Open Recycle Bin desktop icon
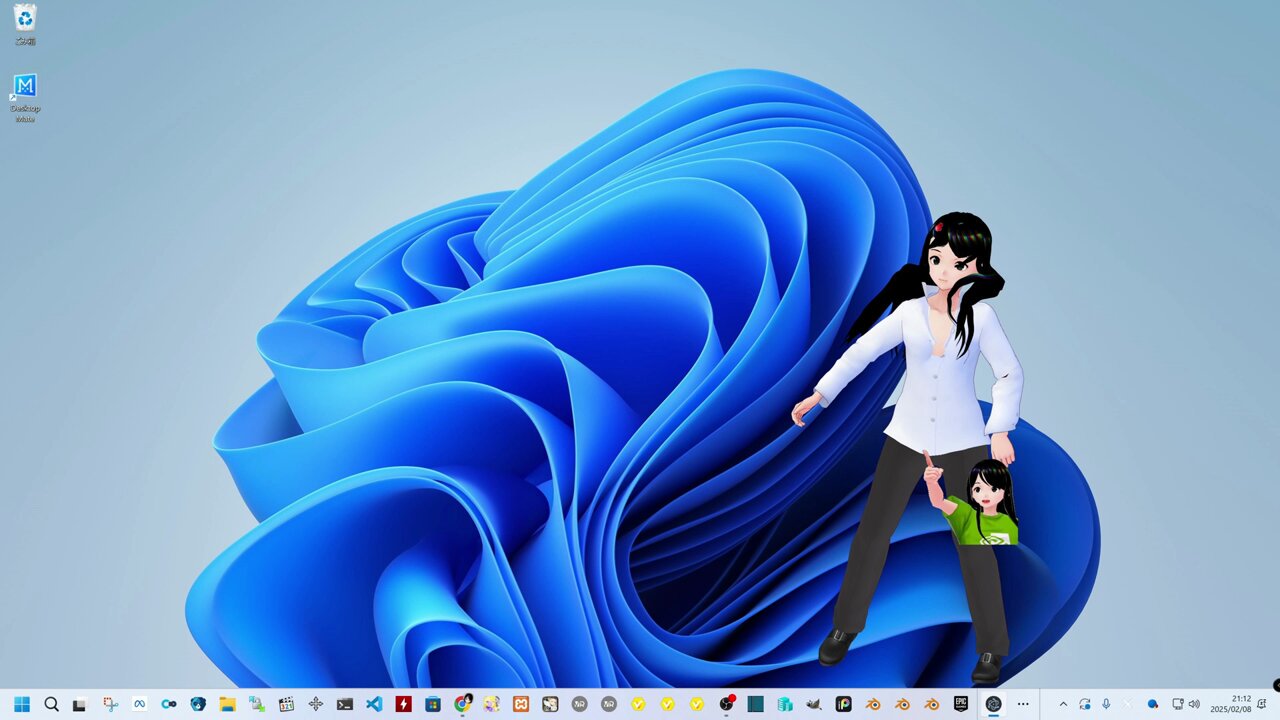The image size is (1280, 720). (x=25, y=25)
